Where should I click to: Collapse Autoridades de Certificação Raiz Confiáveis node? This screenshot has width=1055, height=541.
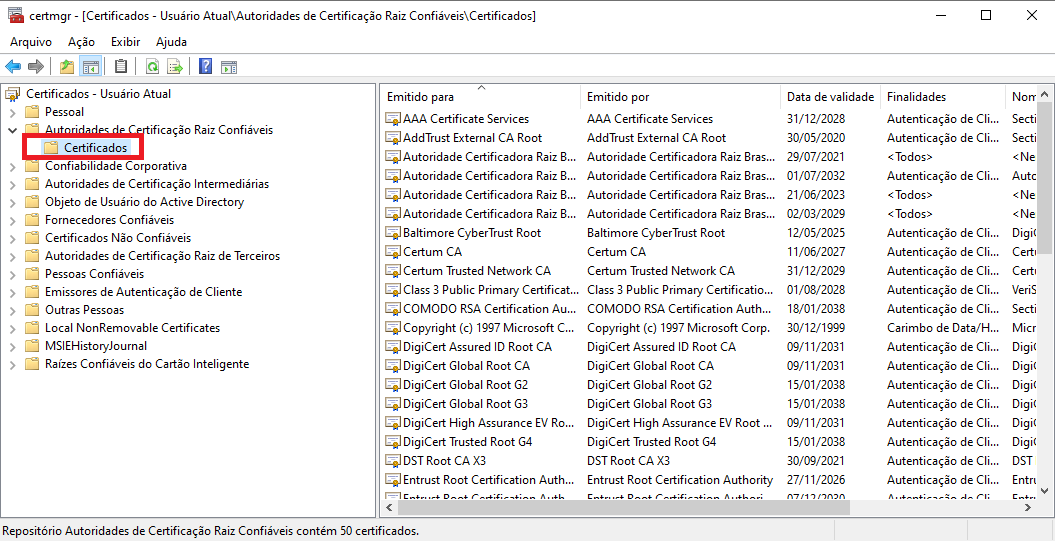12,130
